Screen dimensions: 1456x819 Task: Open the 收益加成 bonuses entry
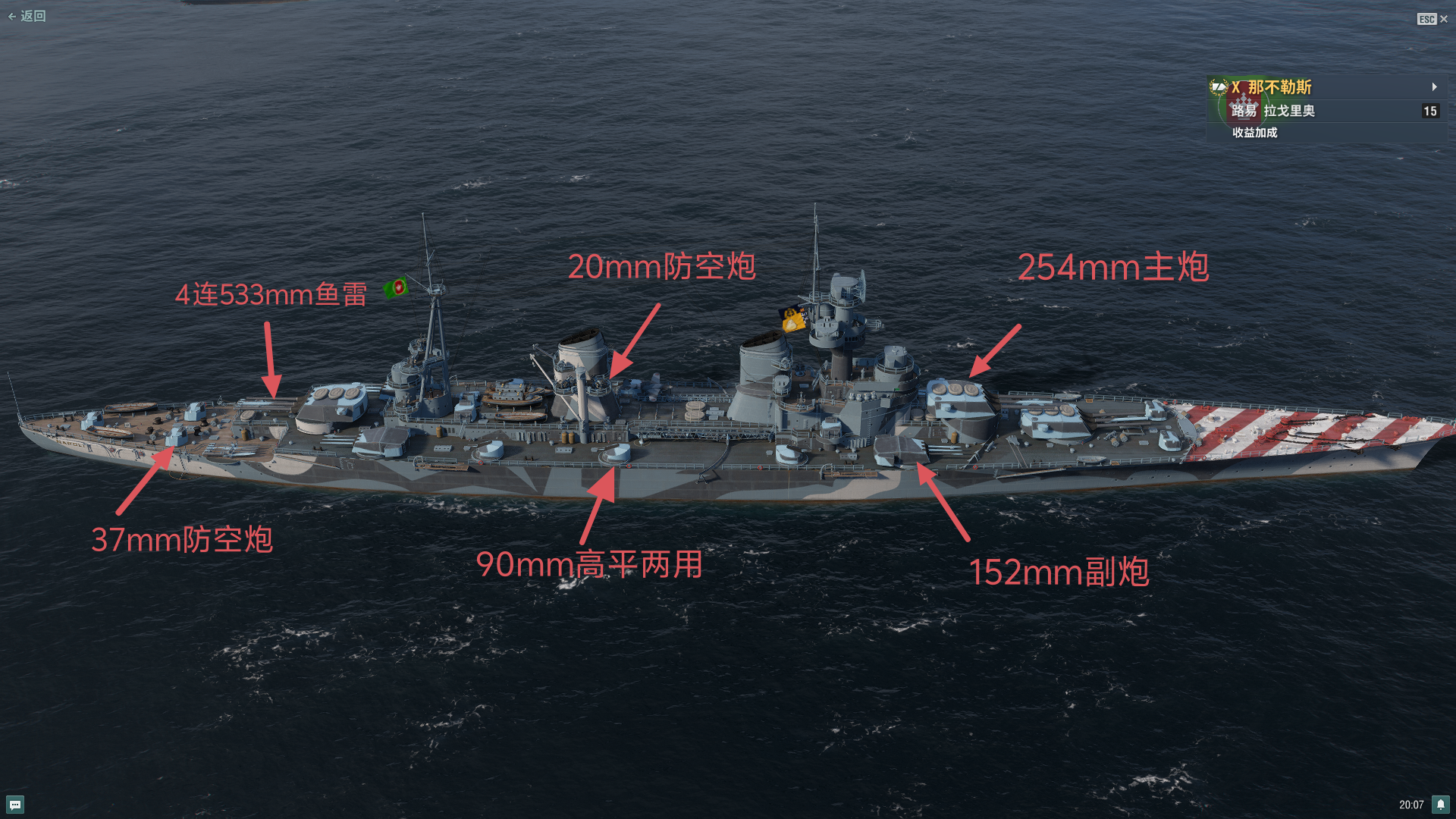[x=1254, y=133]
